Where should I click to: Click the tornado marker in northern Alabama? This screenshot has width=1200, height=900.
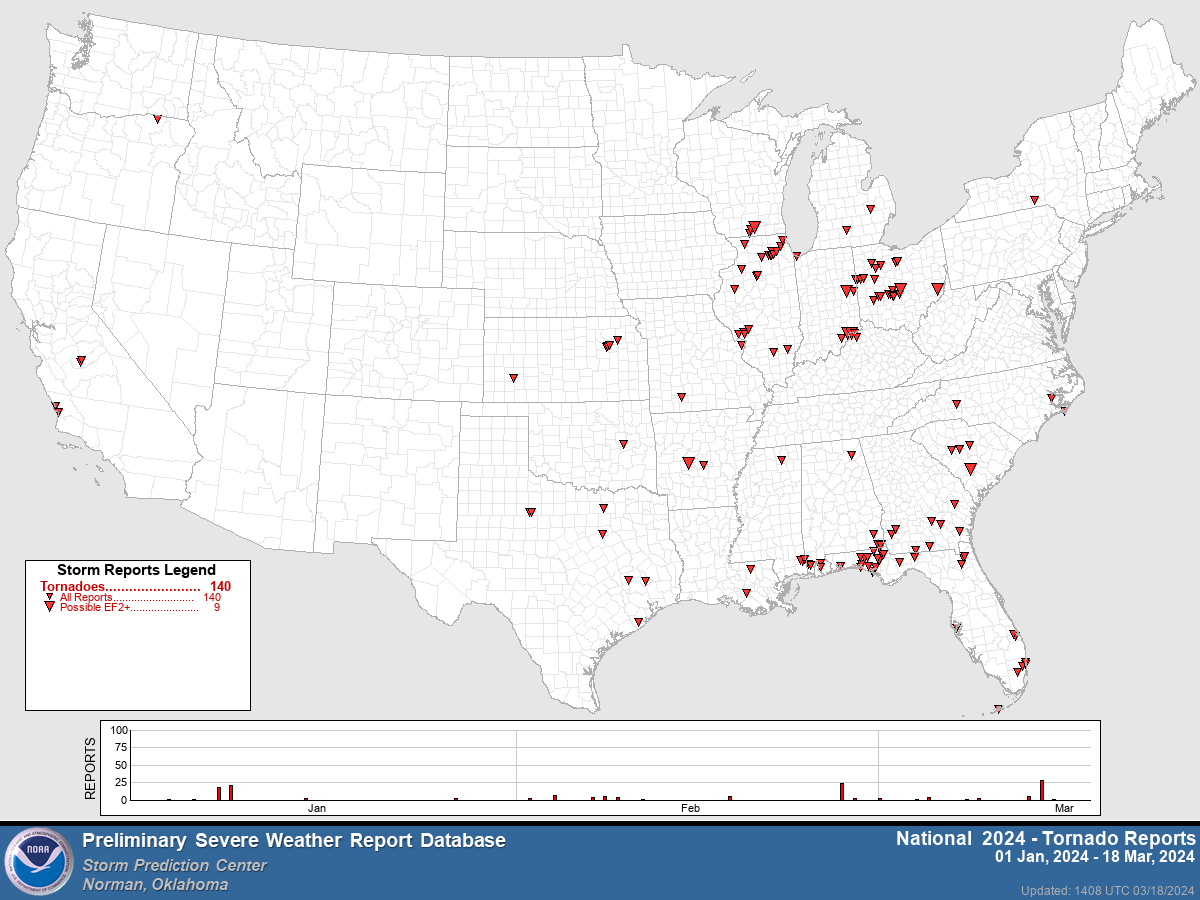(x=852, y=454)
